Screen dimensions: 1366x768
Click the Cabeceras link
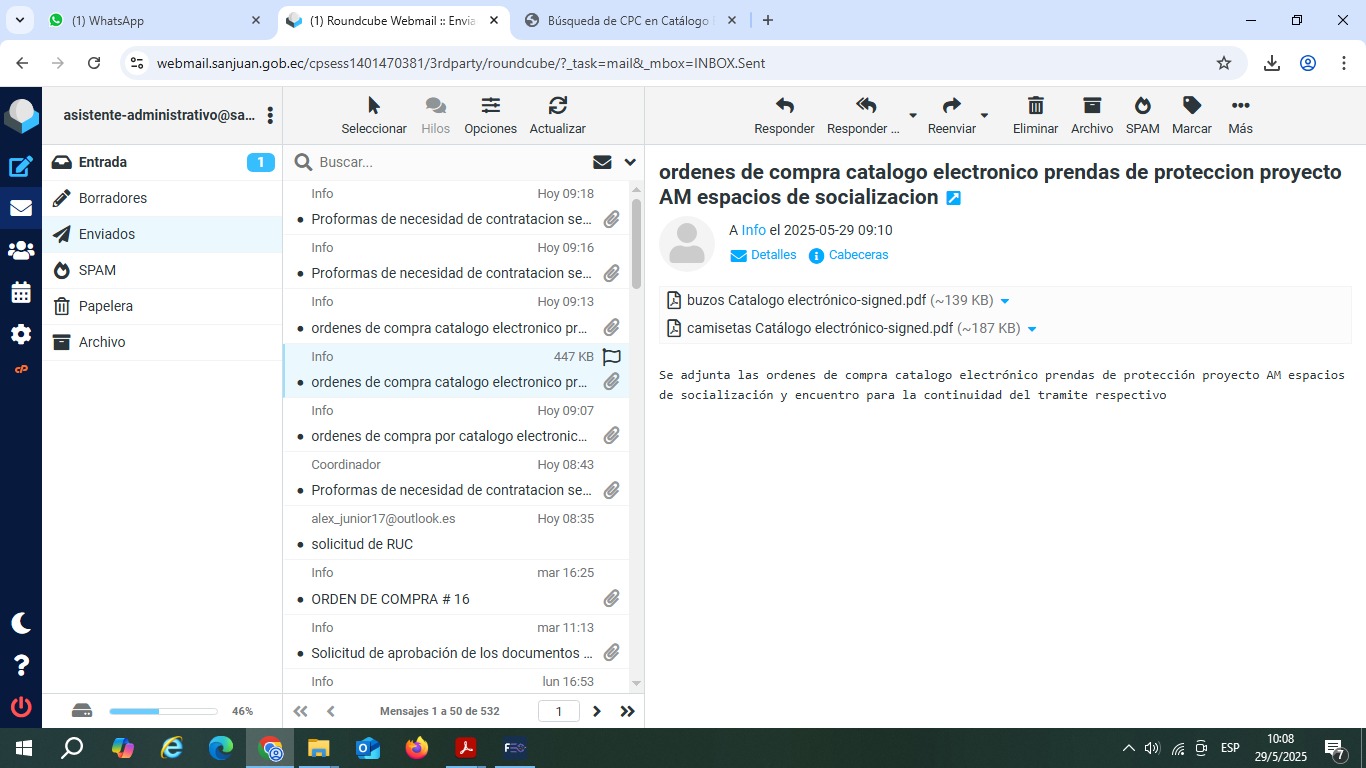tap(858, 255)
